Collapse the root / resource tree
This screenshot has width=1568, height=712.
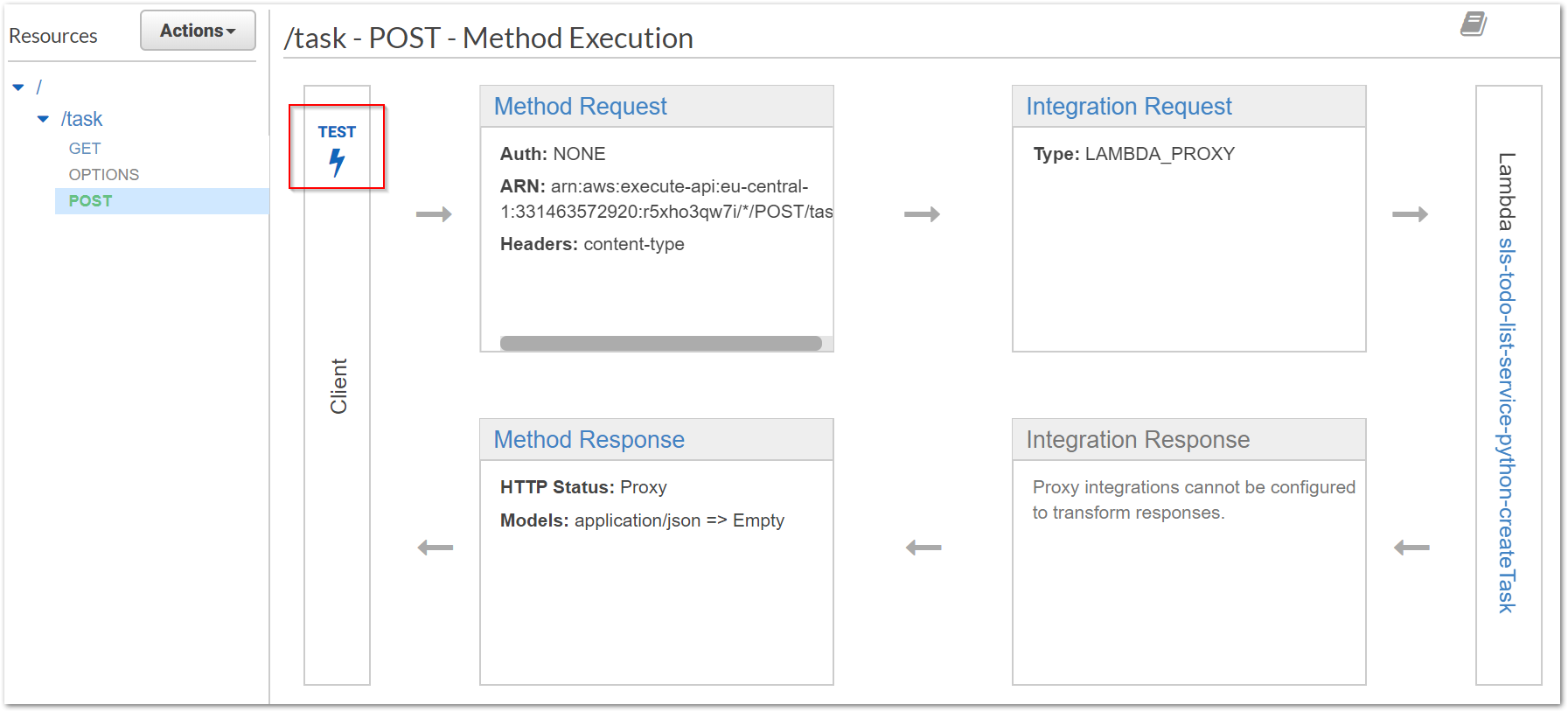pyautogui.click(x=18, y=87)
